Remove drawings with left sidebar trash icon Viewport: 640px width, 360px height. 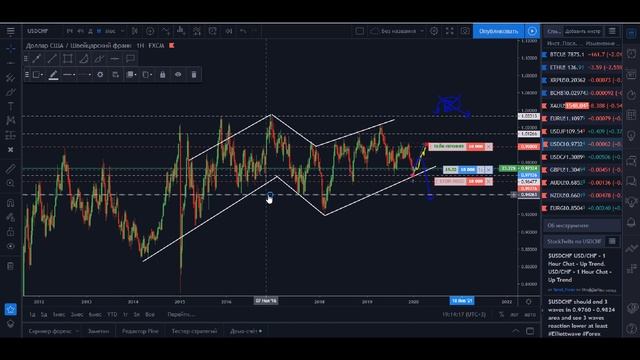(x=10, y=266)
